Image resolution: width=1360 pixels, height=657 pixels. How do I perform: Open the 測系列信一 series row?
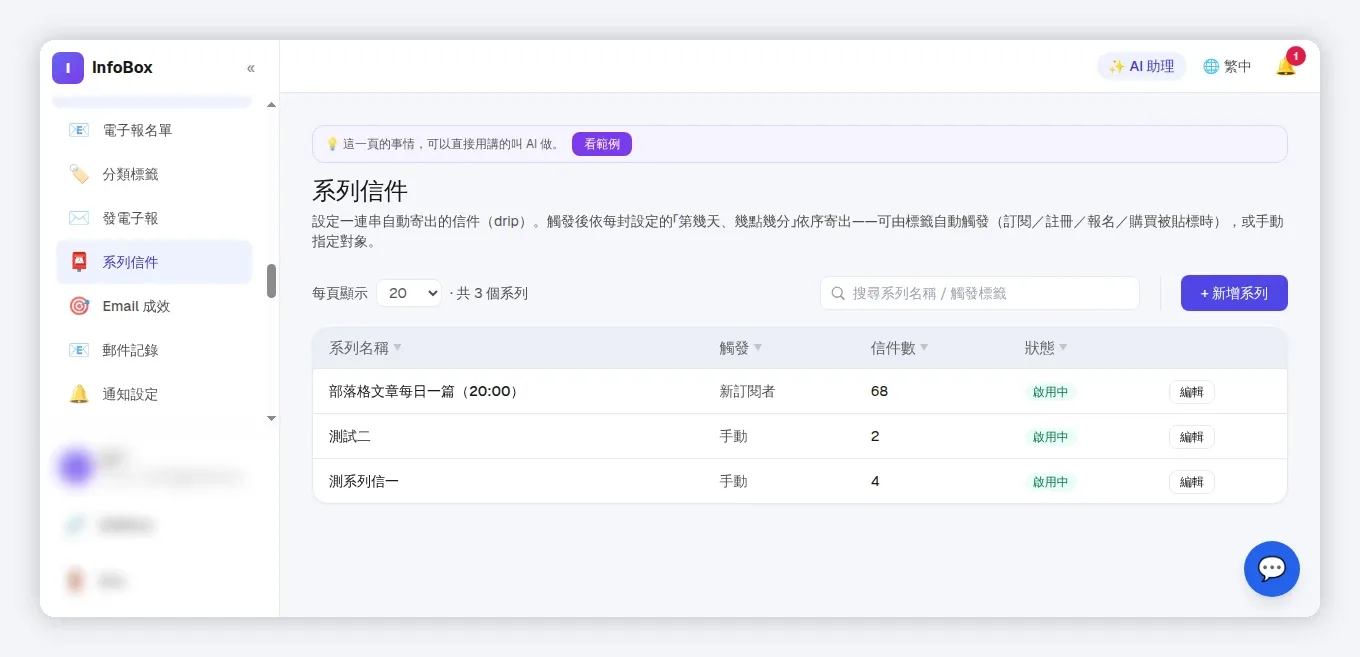pos(800,481)
